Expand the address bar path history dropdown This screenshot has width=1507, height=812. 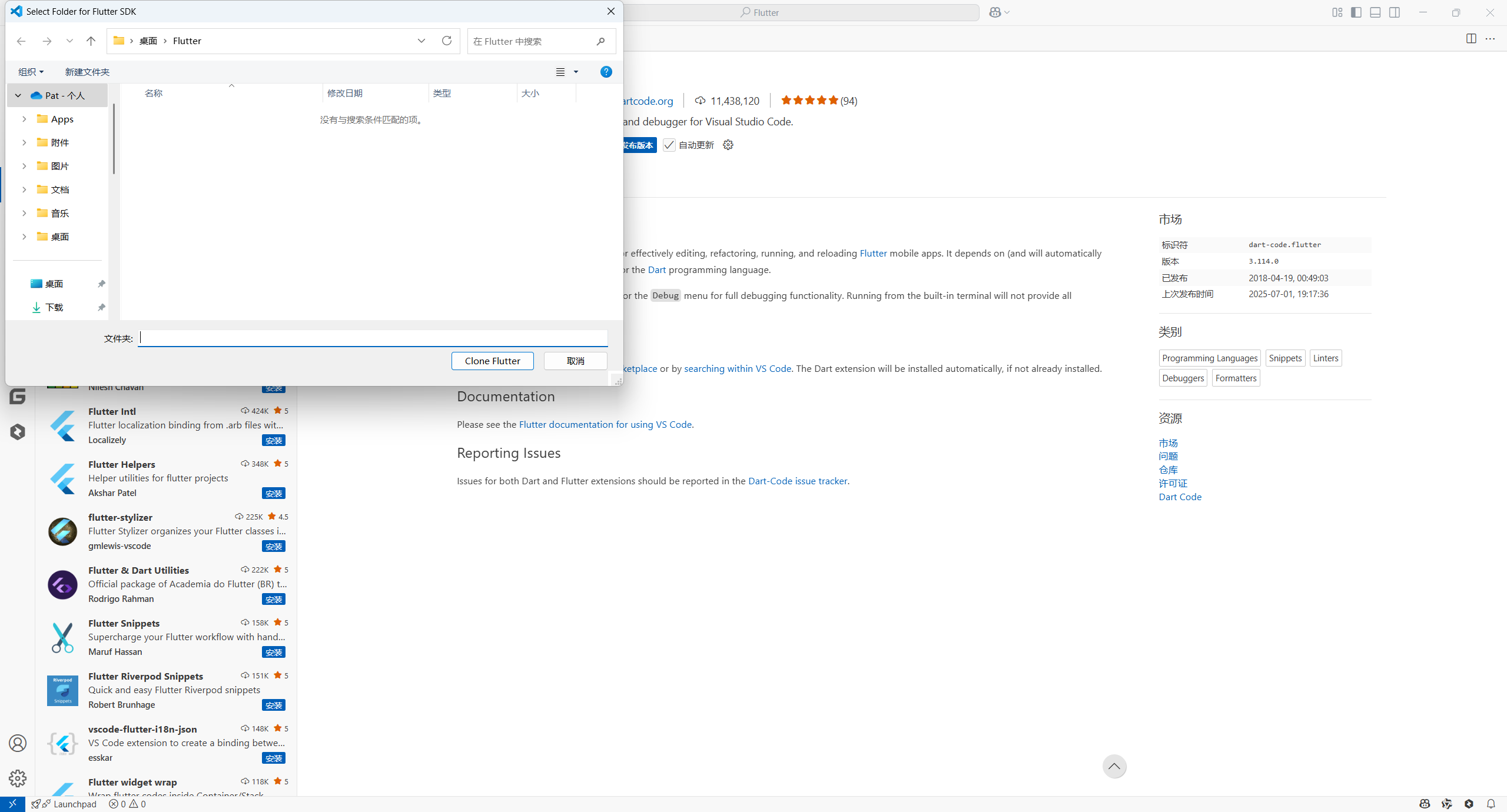(421, 41)
